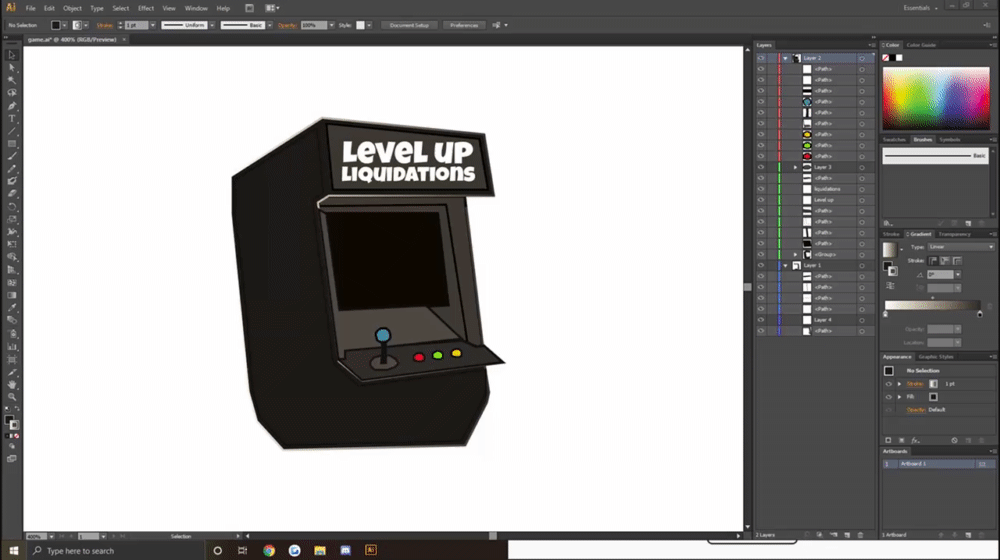Open the Window menu

(196, 8)
